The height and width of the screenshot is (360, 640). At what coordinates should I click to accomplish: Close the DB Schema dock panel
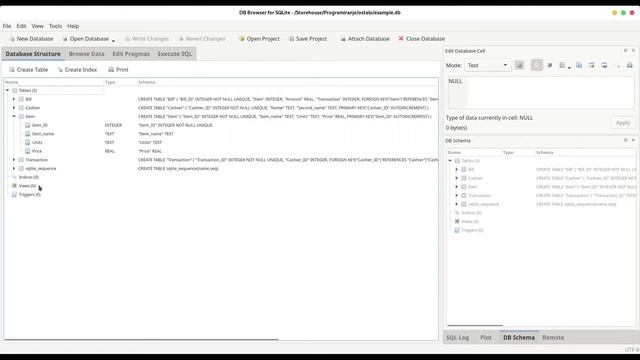click(x=633, y=140)
